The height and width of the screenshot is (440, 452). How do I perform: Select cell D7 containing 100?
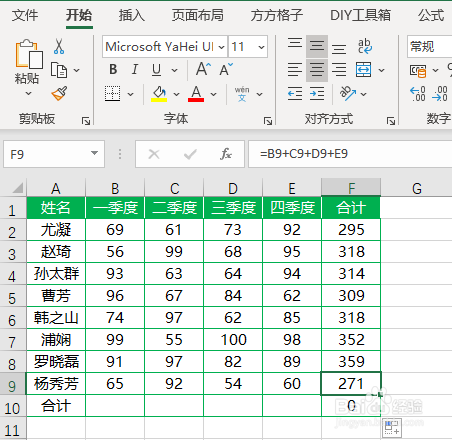(233, 340)
